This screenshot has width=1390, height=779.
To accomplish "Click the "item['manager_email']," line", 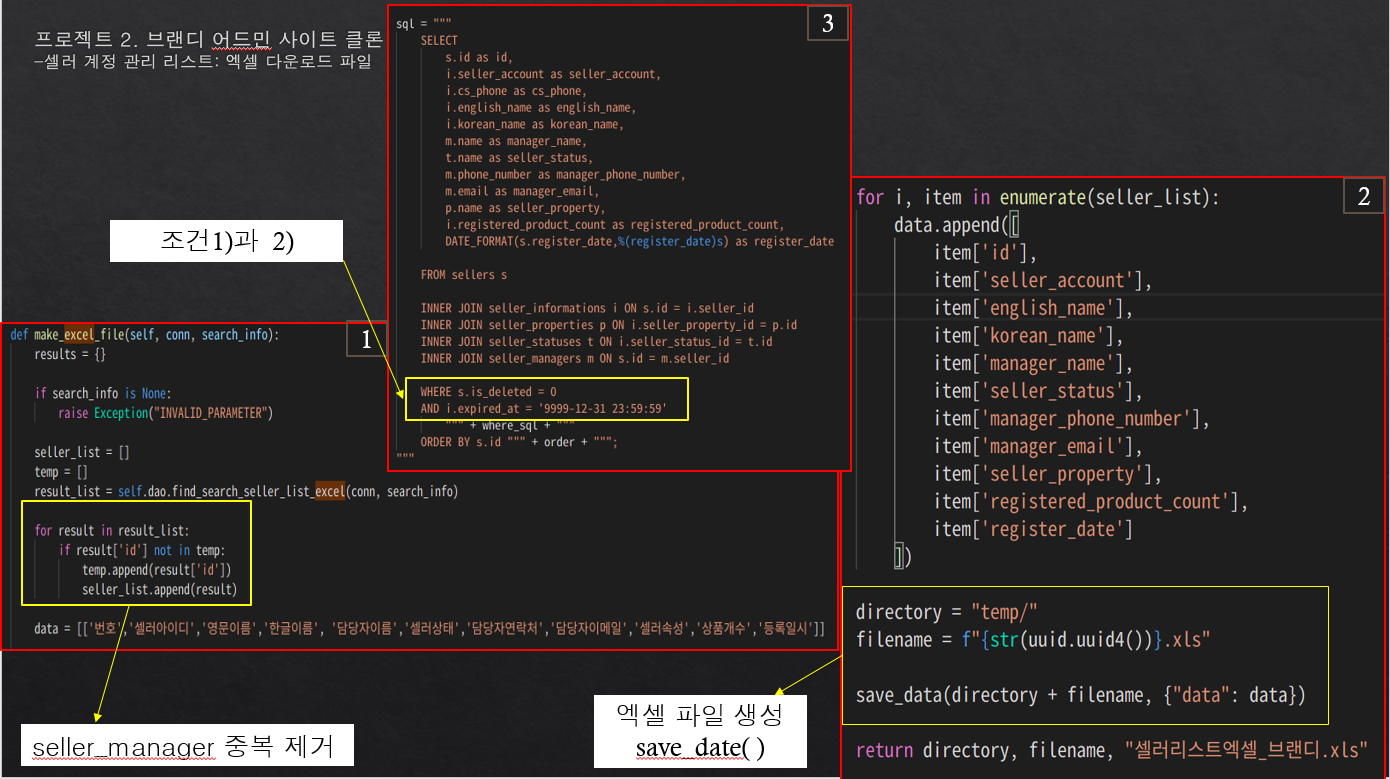I will (x=1038, y=447).
